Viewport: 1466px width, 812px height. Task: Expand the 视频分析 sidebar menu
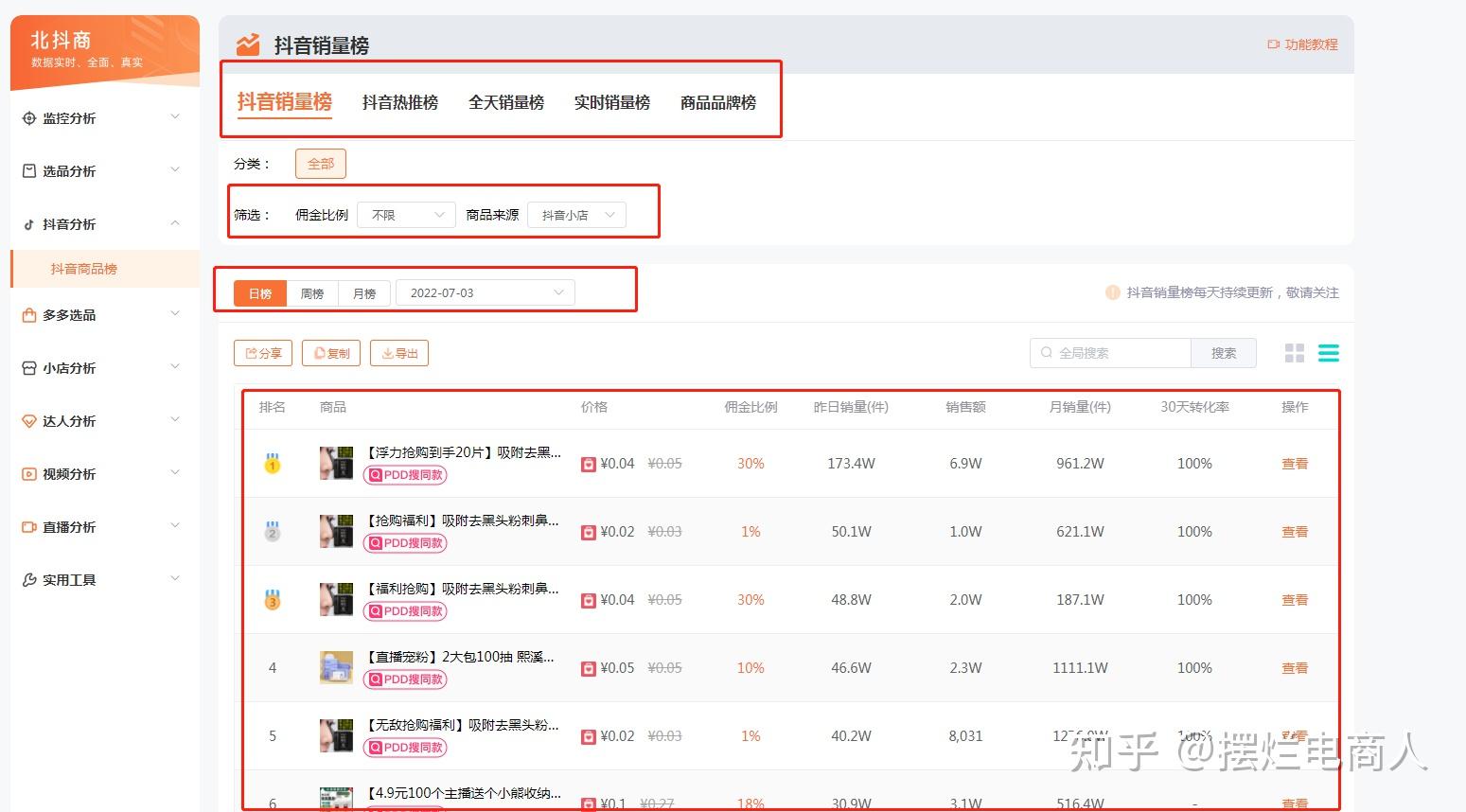(174, 473)
